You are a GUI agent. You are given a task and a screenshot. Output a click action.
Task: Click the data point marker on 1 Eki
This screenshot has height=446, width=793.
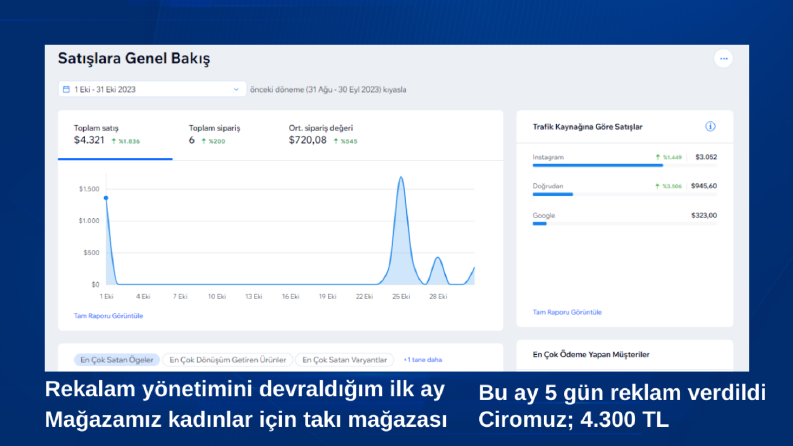(106, 198)
